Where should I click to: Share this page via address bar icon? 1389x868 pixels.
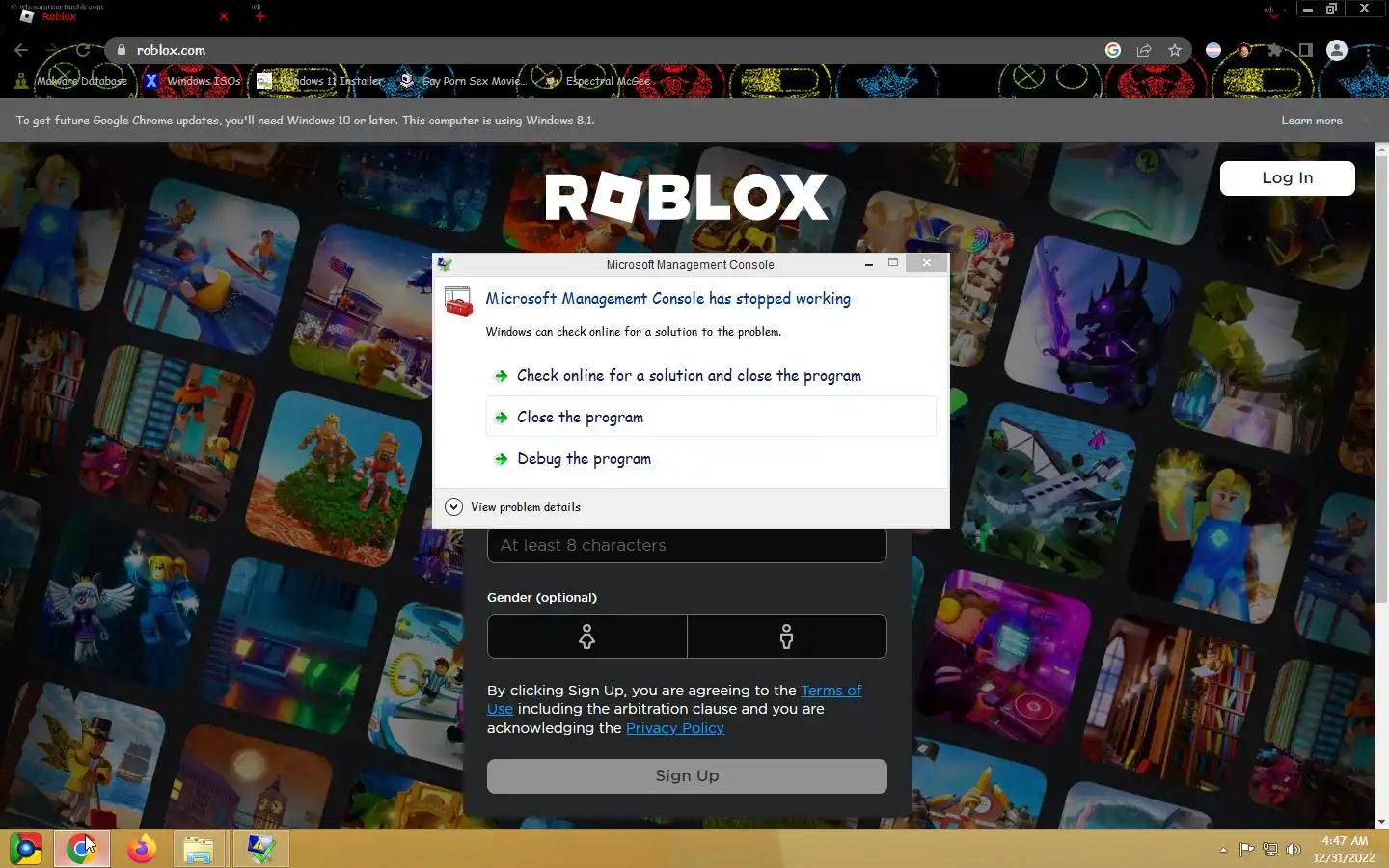[x=1144, y=50]
